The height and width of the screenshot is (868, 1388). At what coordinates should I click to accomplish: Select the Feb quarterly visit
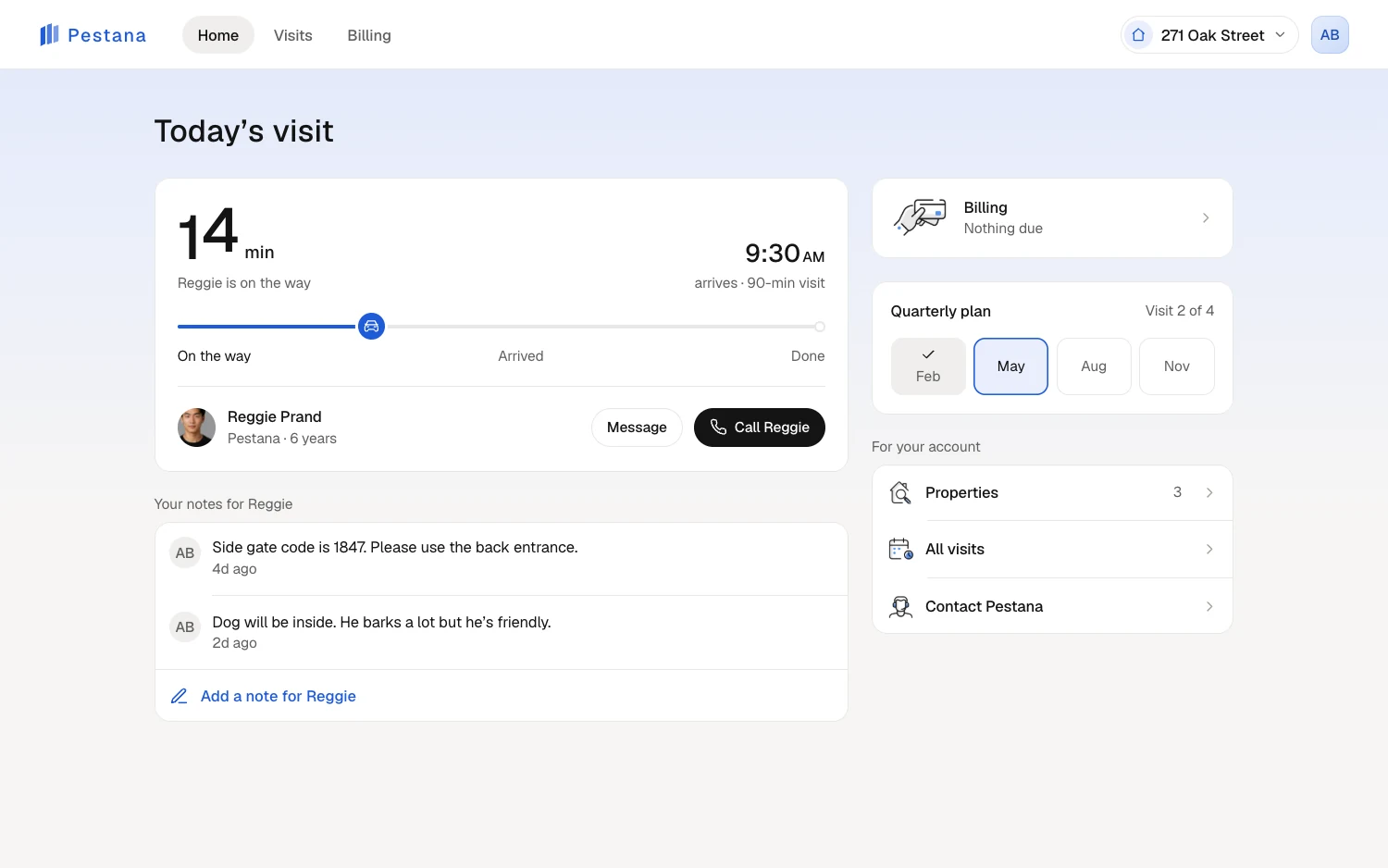point(928,366)
